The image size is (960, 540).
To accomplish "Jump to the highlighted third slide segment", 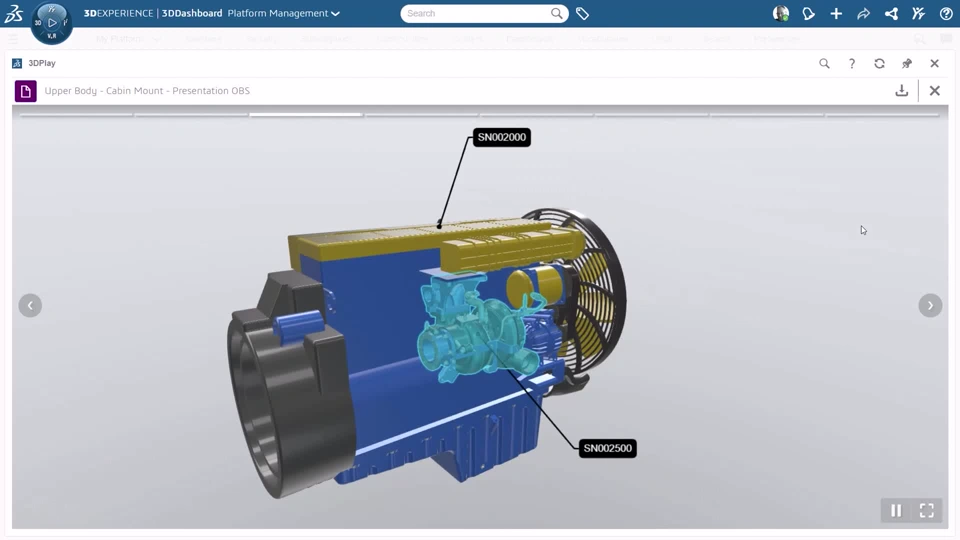I will [306, 114].
